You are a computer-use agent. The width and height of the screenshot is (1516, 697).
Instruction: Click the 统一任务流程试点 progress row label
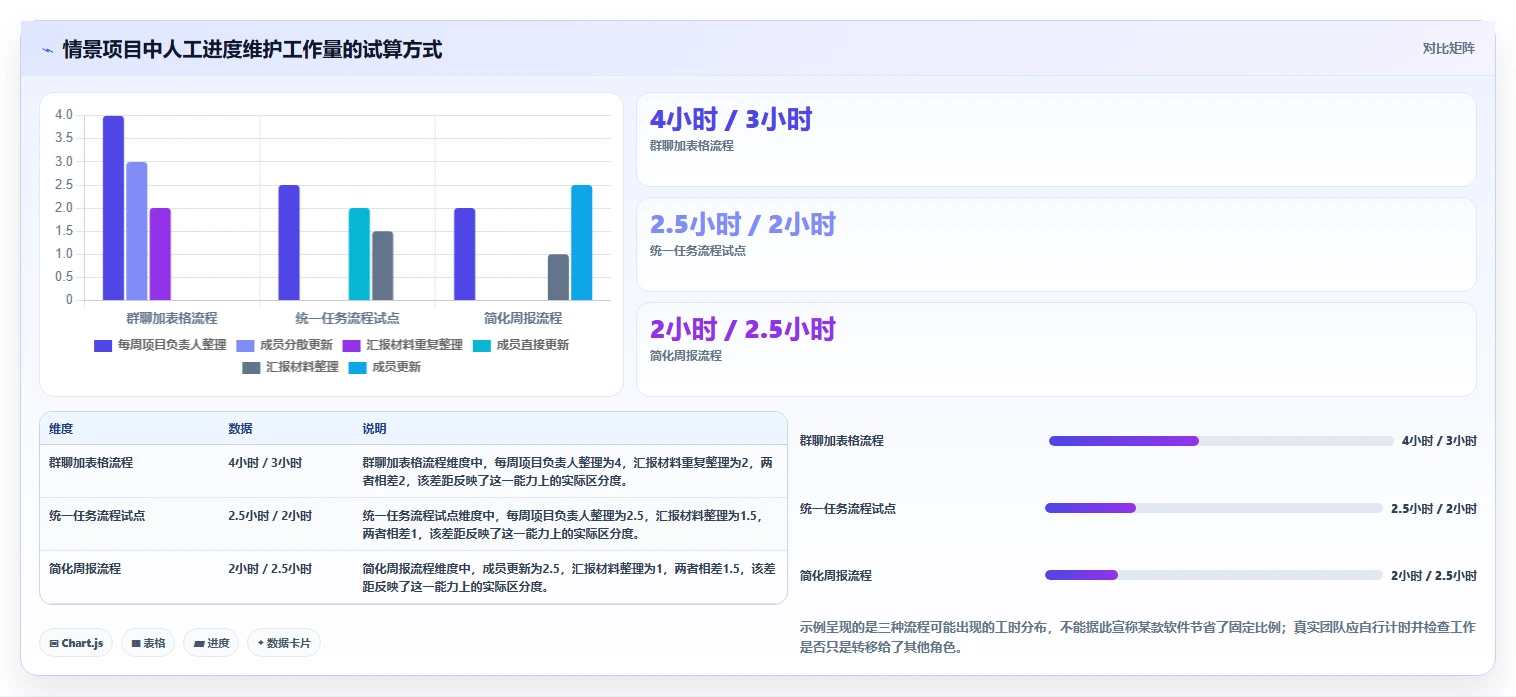coord(848,509)
